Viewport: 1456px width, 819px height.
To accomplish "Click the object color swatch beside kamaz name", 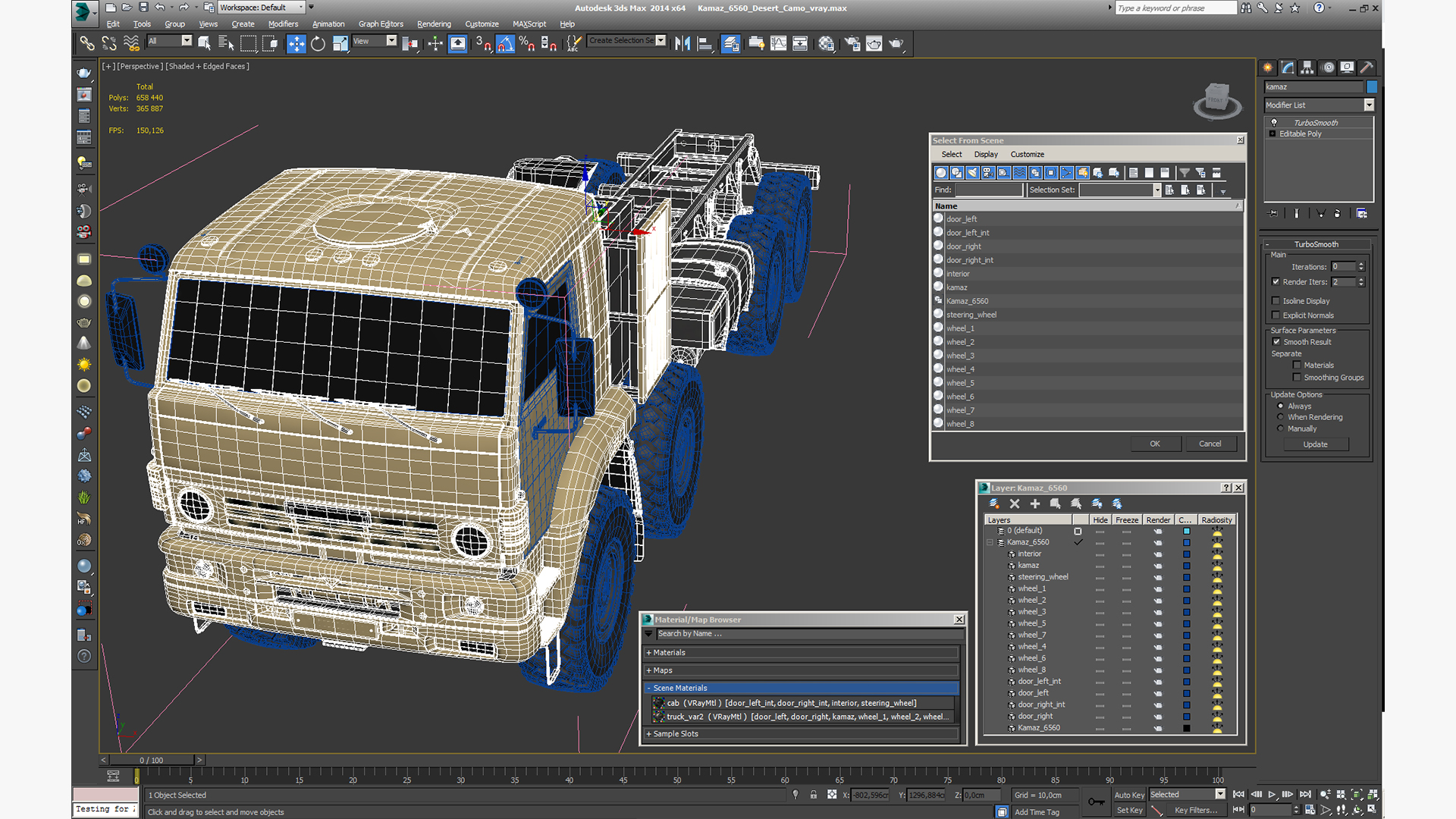I will pos(1371,86).
